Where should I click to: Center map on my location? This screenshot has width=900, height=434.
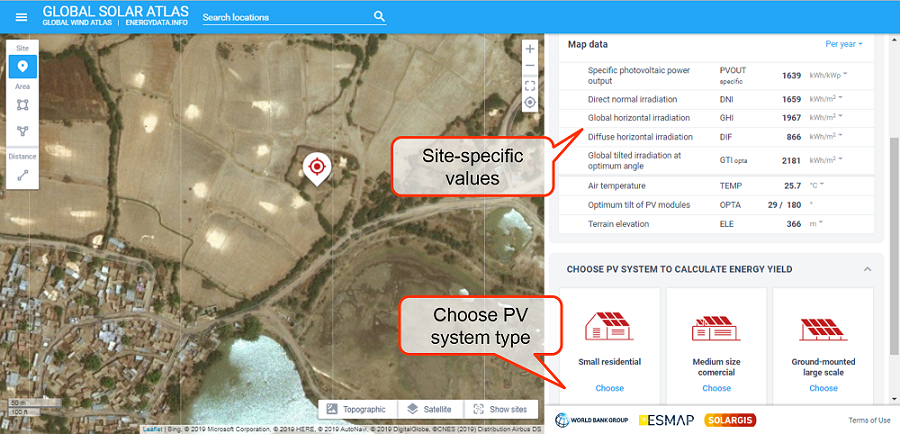pyautogui.click(x=530, y=102)
